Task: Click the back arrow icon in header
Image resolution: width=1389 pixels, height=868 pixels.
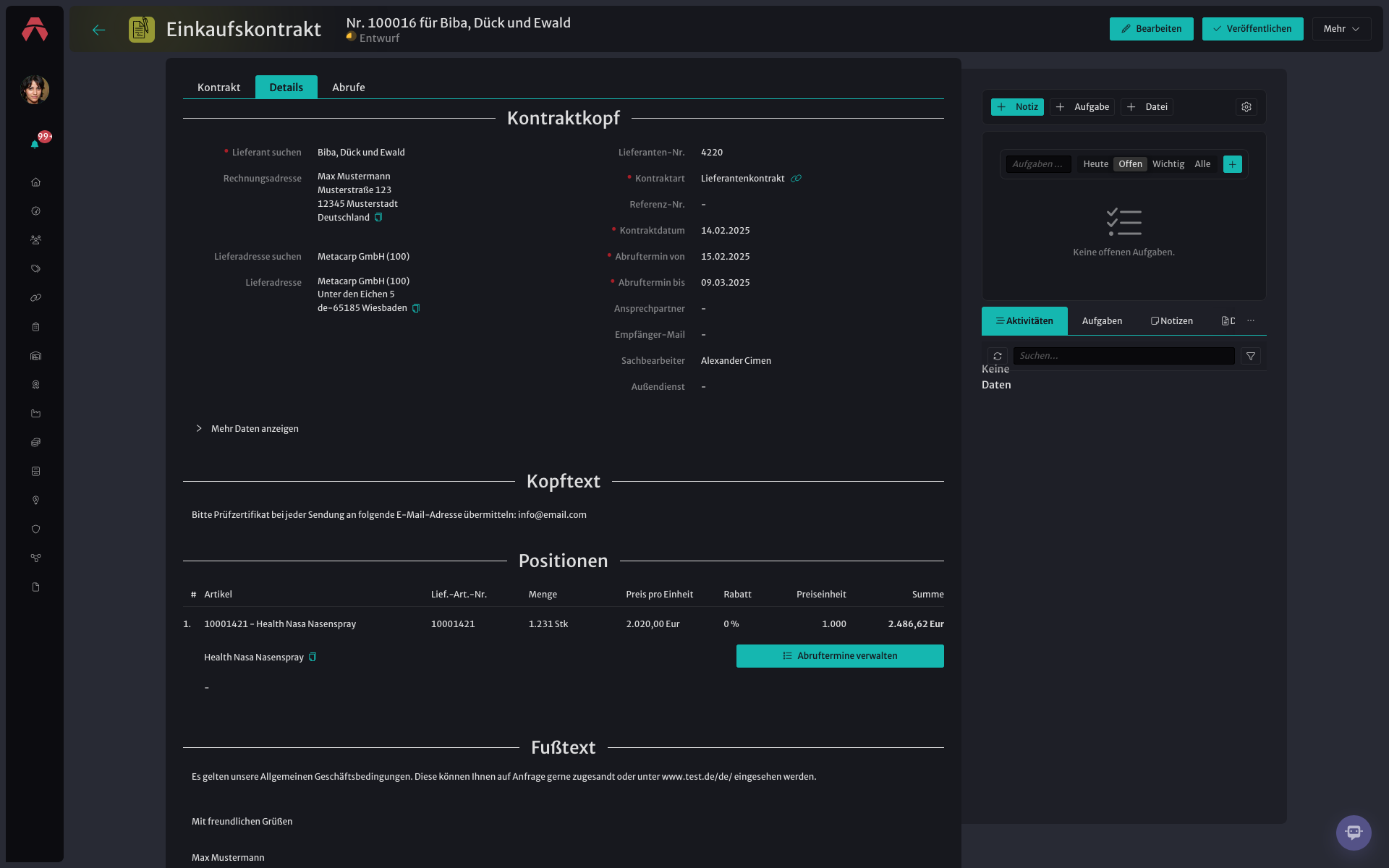Action: click(99, 30)
